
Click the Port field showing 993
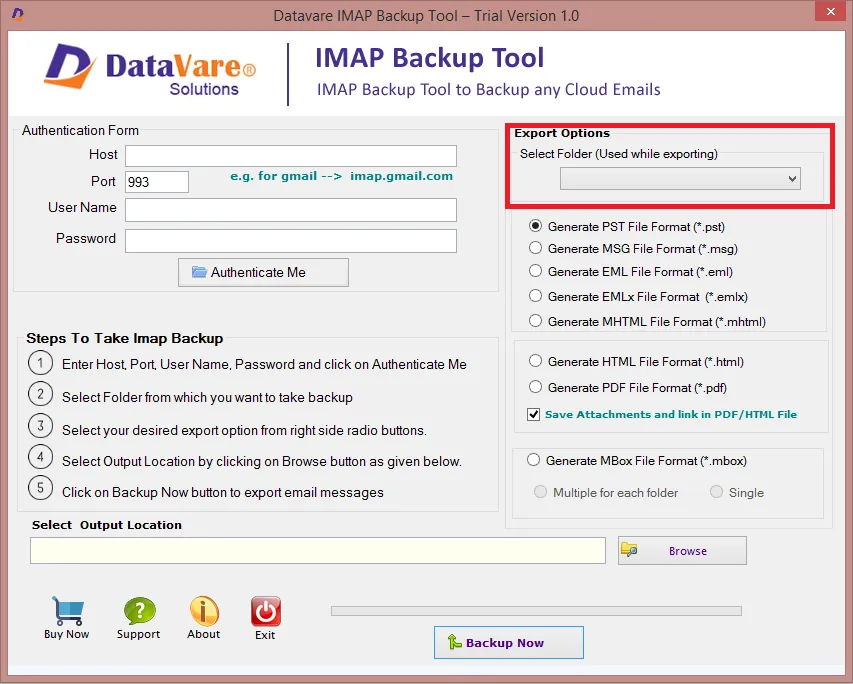(157, 182)
